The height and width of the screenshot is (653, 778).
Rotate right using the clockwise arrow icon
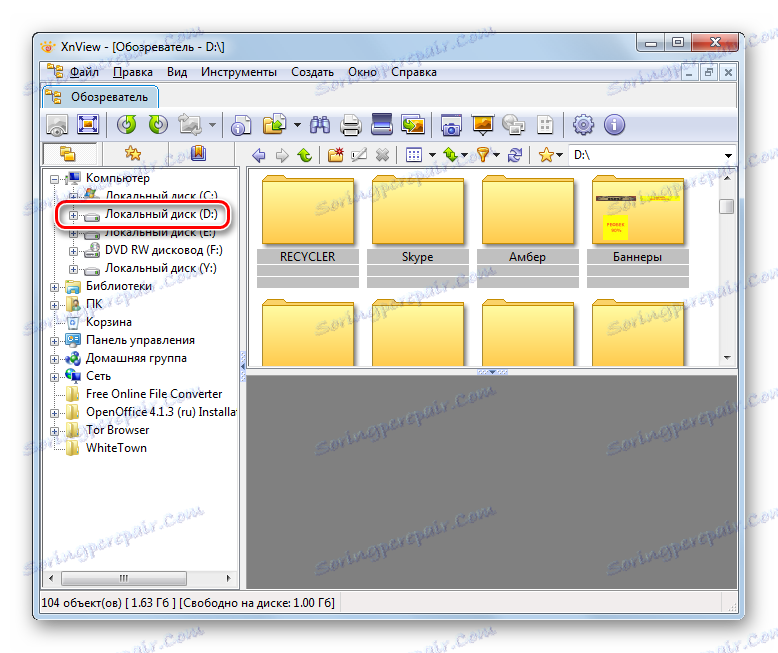[158, 125]
